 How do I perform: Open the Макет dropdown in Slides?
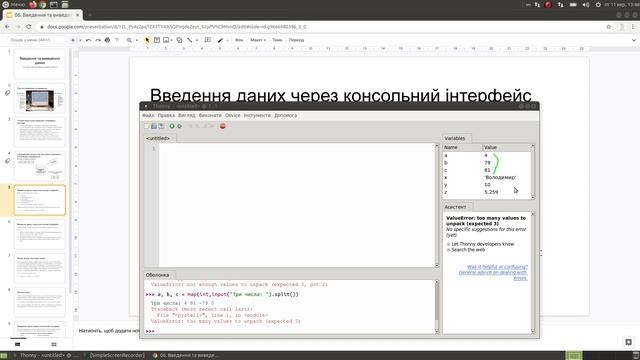click(258, 40)
